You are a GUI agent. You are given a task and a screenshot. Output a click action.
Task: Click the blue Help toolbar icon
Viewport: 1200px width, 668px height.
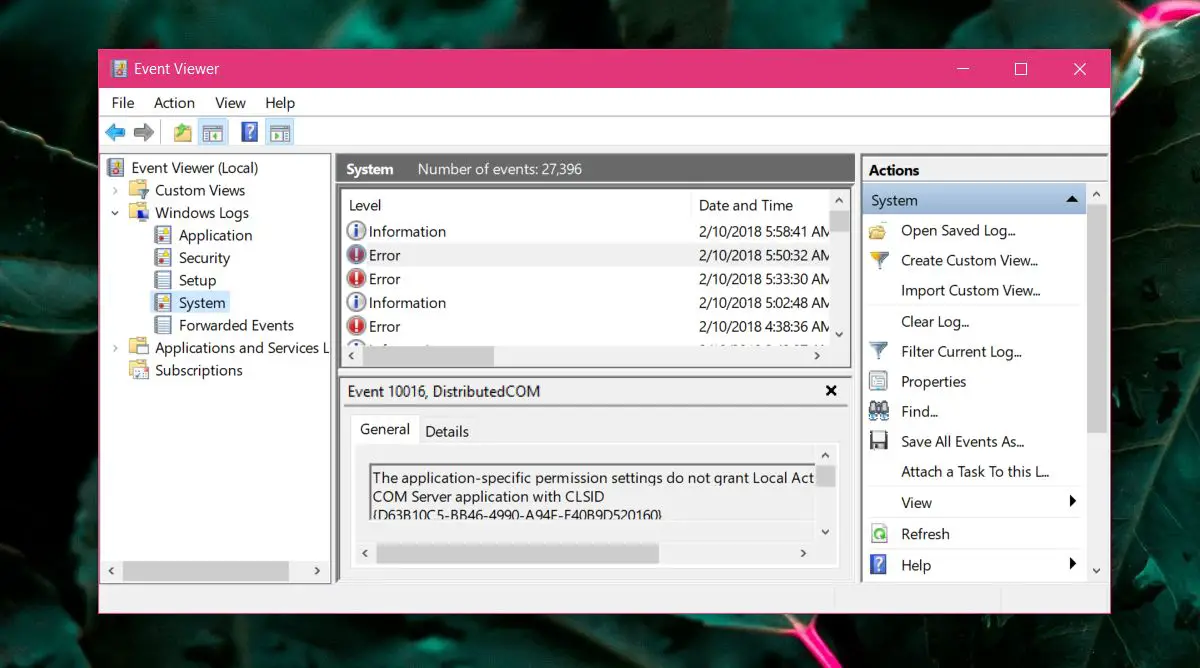(250, 132)
